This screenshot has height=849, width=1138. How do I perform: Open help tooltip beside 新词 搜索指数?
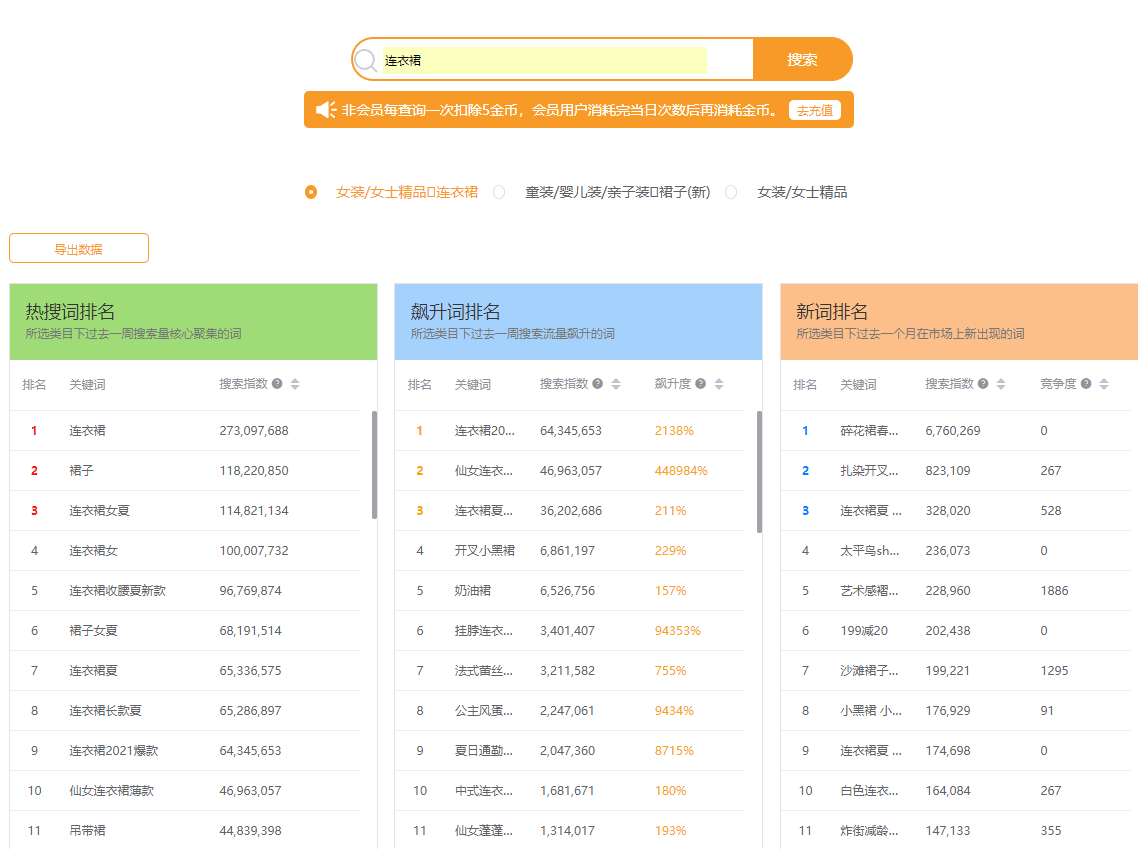click(981, 383)
